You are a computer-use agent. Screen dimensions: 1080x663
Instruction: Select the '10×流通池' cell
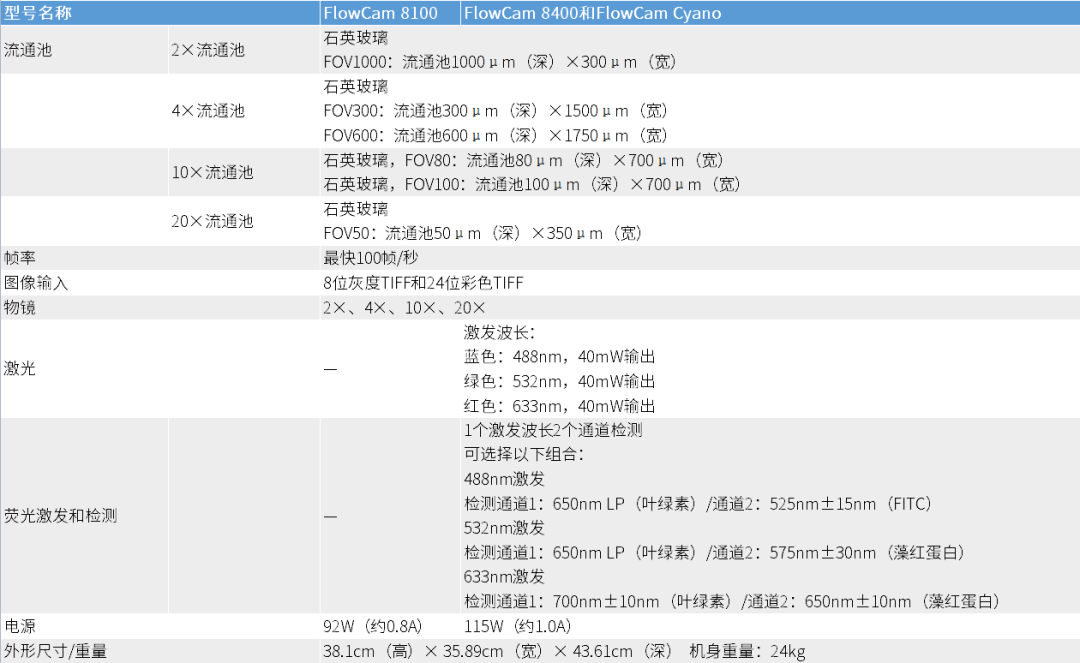click(x=212, y=172)
